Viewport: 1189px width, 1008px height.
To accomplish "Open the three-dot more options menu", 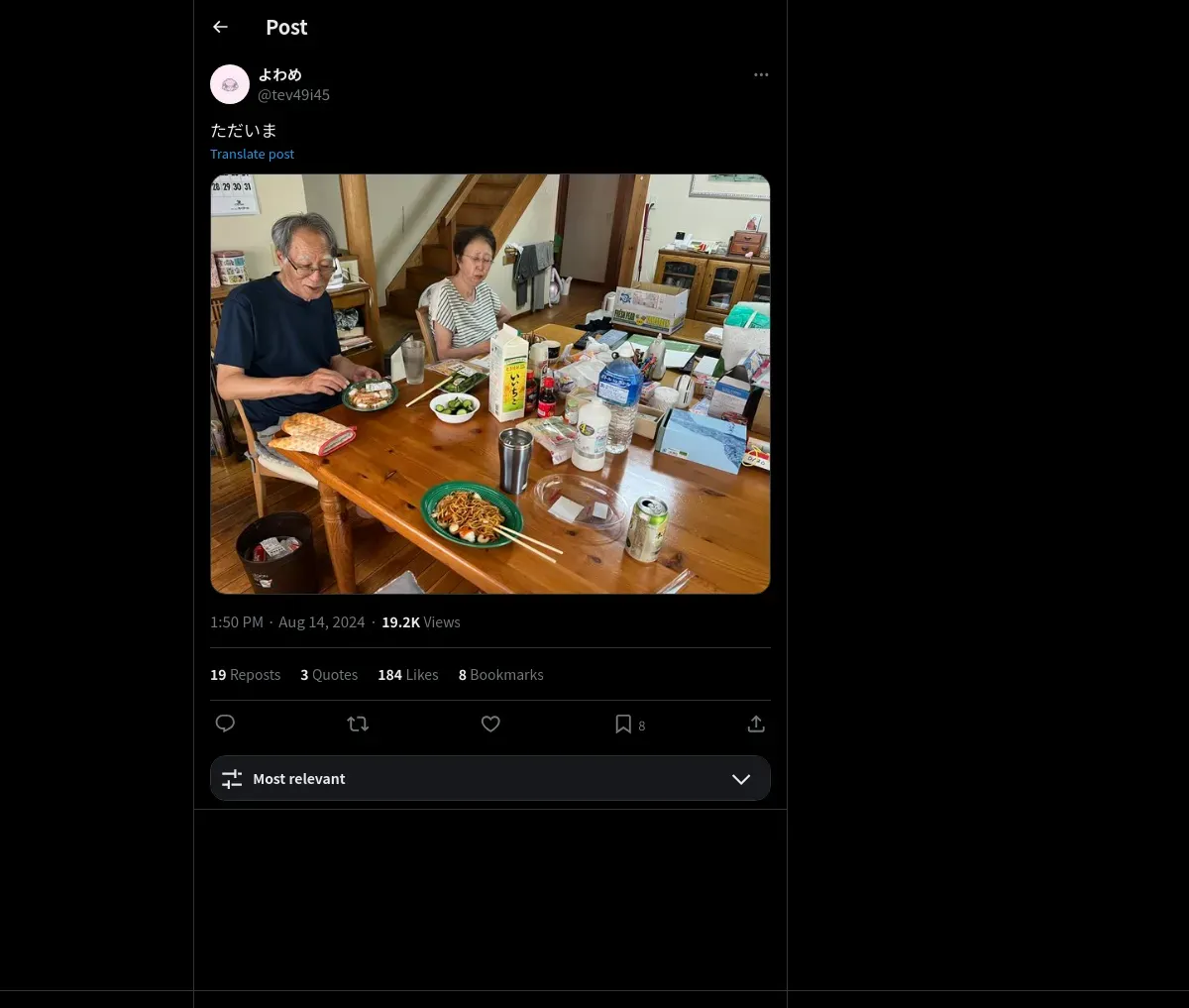I will click(761, 75).
